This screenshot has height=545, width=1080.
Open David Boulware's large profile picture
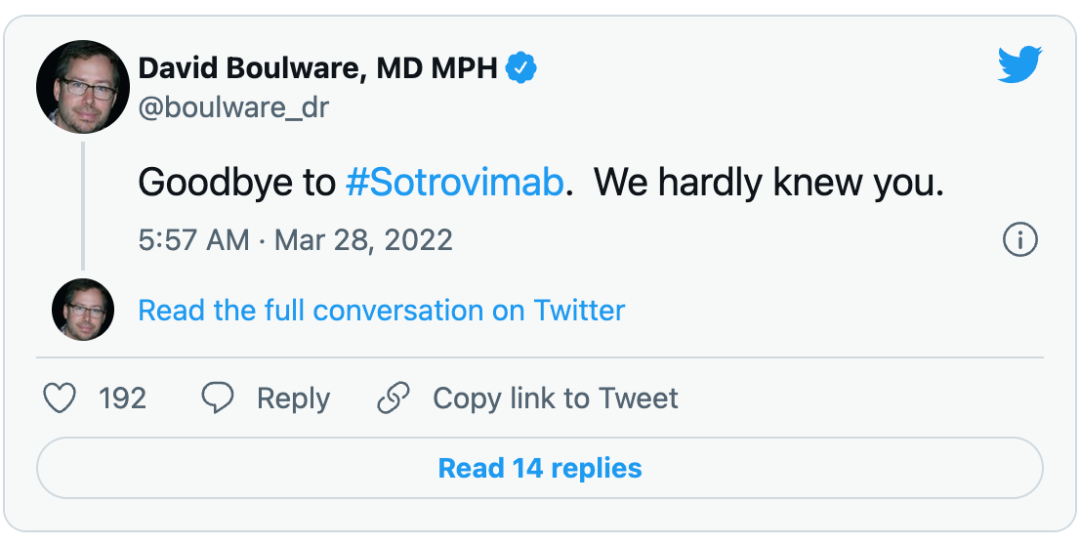83,87
